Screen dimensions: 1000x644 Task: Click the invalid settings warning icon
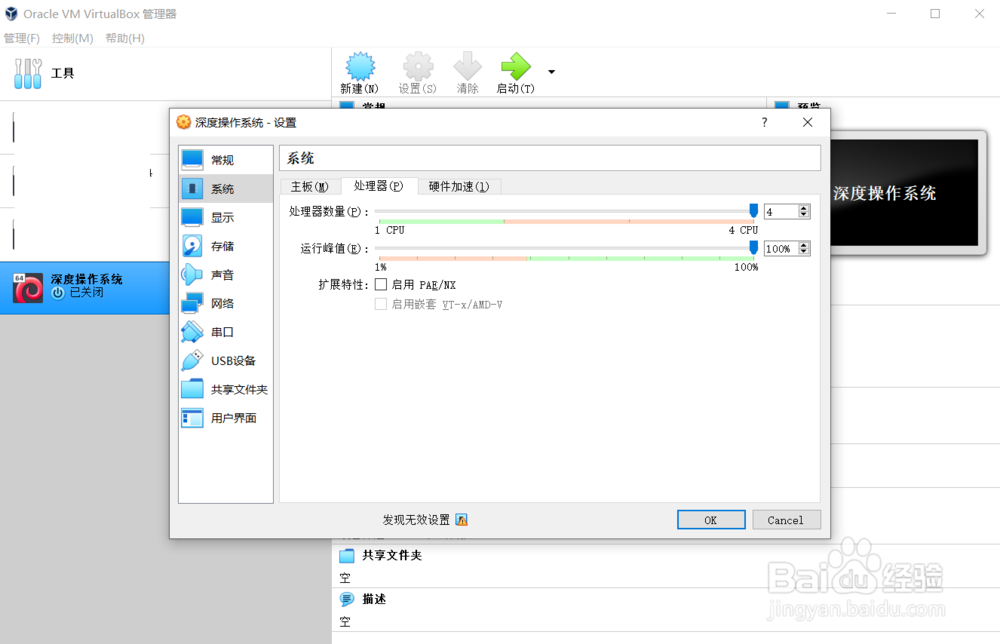[x=462, y=520]
